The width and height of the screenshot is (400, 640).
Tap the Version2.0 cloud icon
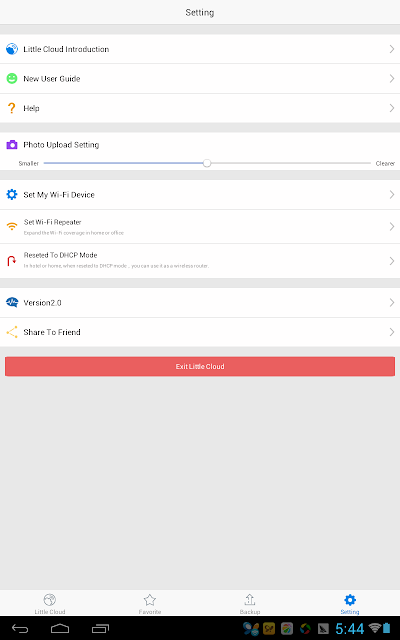coord(12,302)
